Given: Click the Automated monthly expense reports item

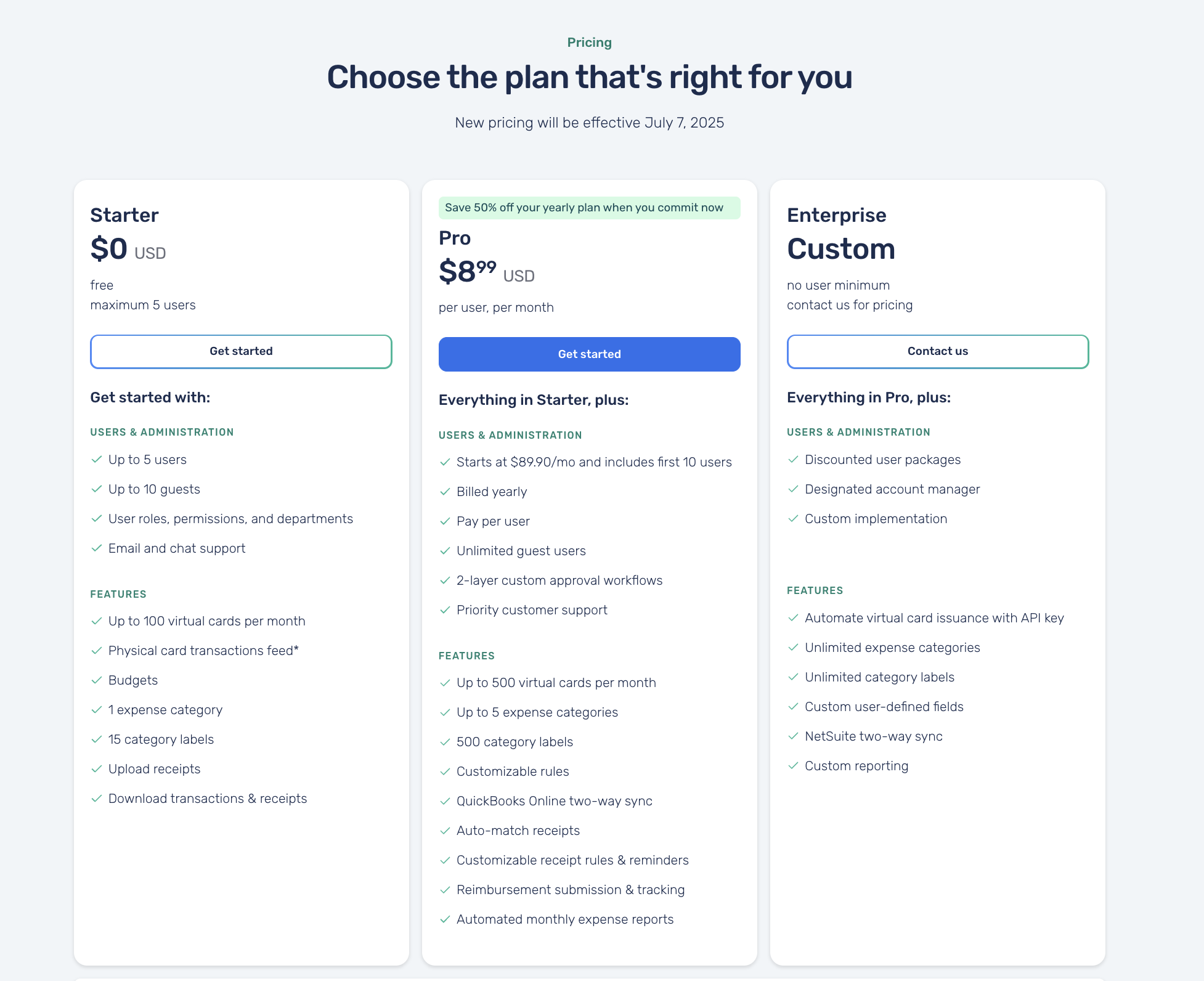Looking at the screenshot, I should 565,919.
